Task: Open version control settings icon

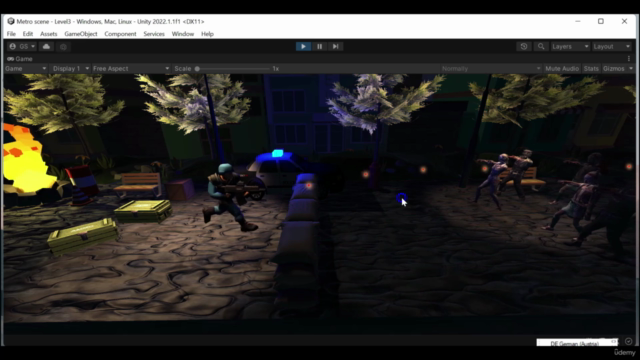Action: click(x=63, y=47)
